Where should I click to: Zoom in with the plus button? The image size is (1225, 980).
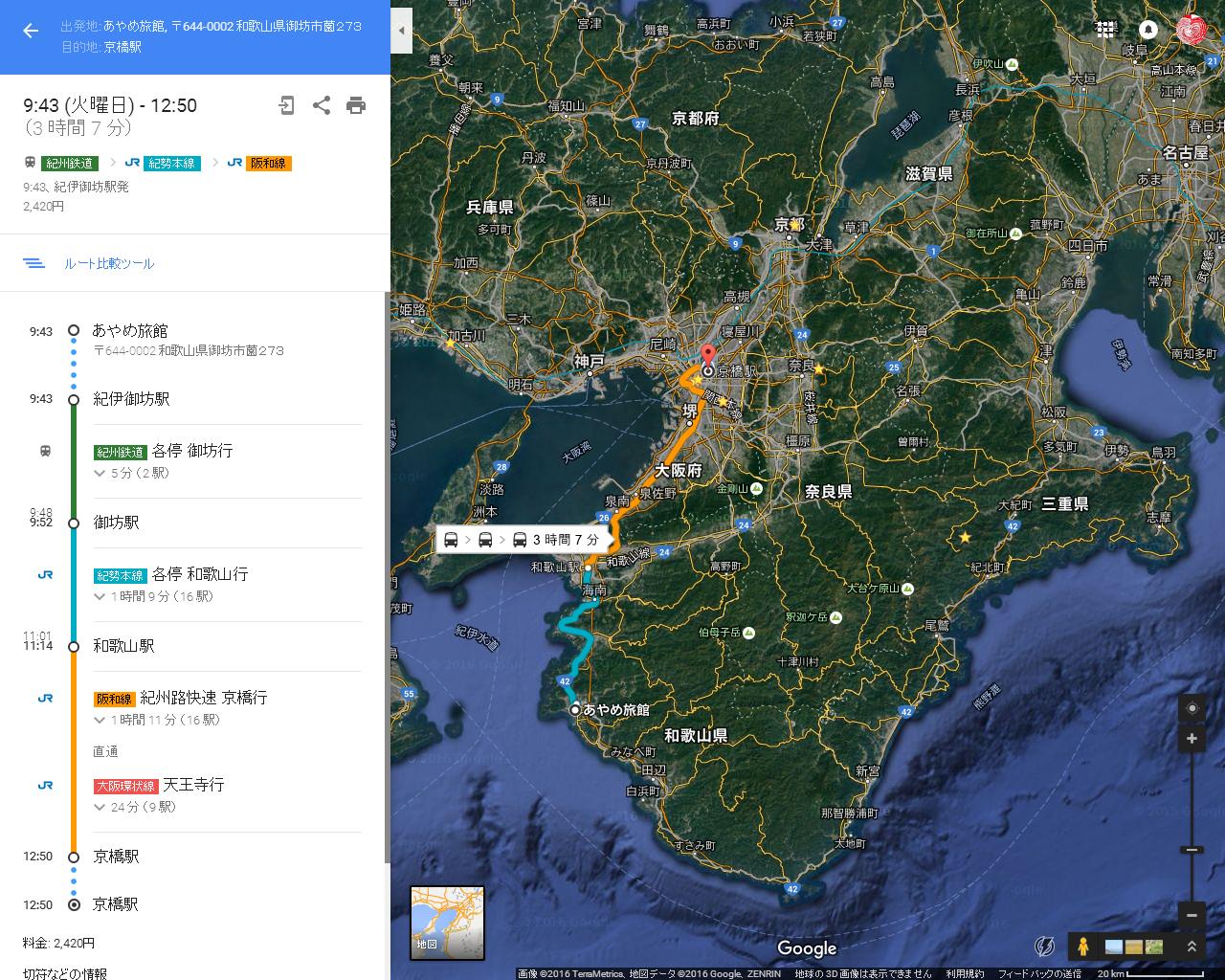(1192, 739)
